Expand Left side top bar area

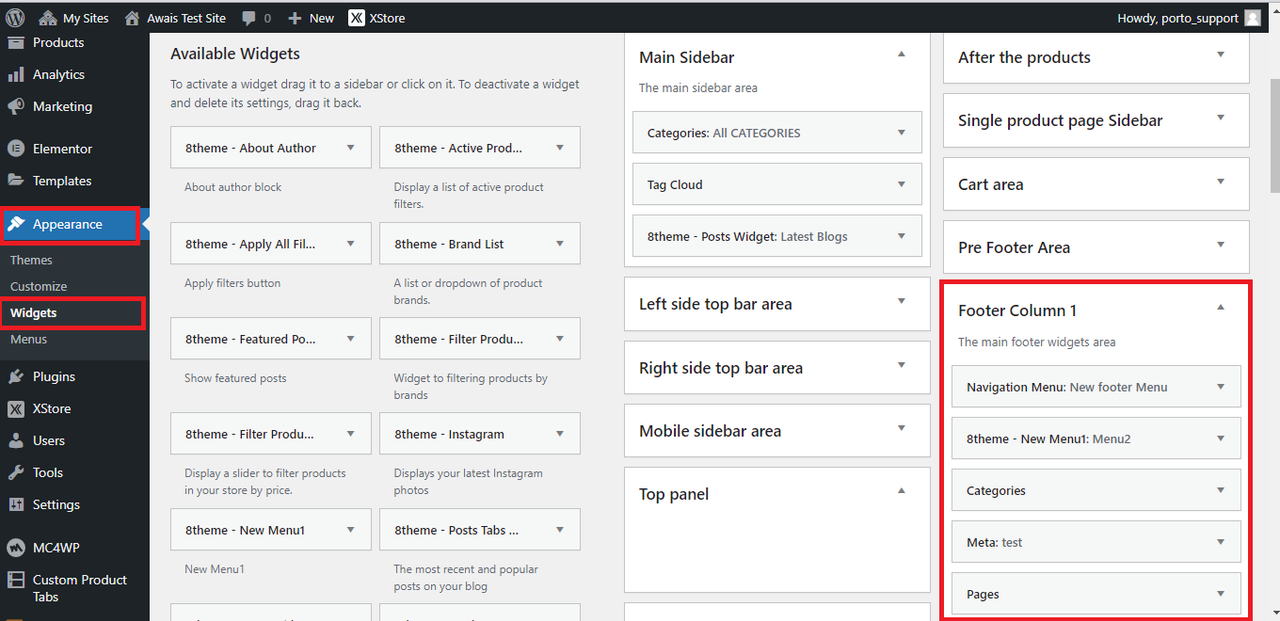click(x=901, y=301)
